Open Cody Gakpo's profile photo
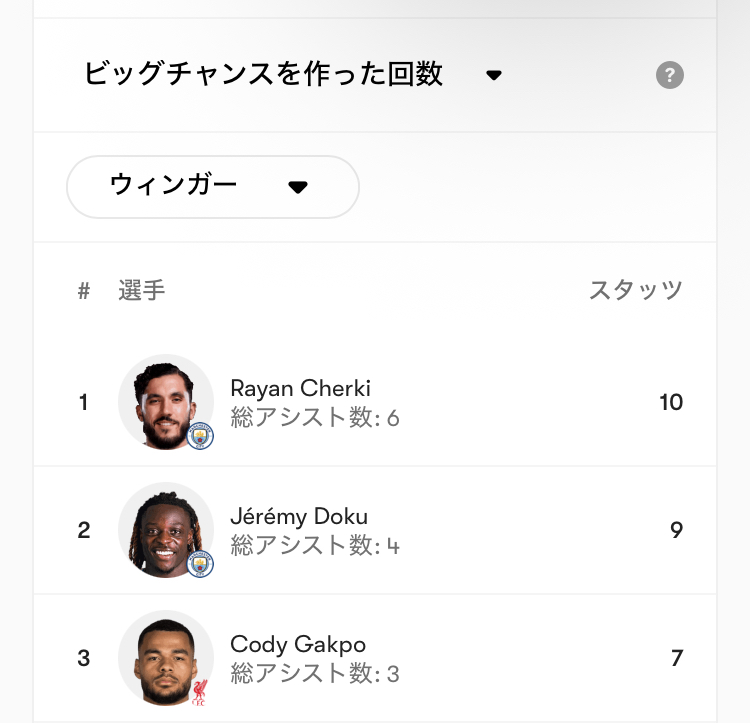 pos(163,657)
